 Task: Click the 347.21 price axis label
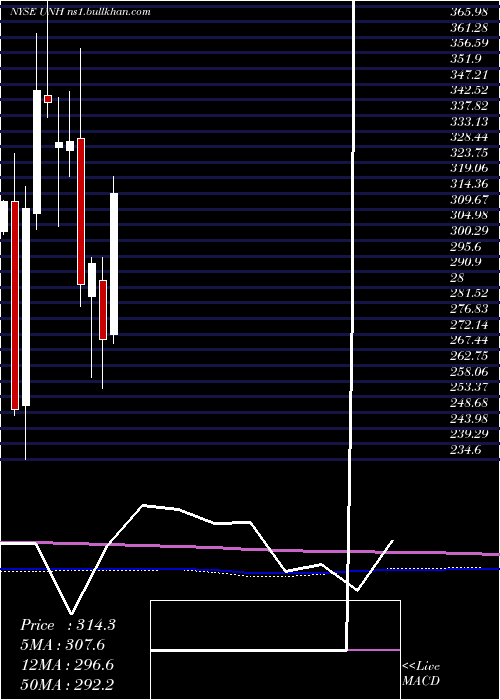point(469,75)
